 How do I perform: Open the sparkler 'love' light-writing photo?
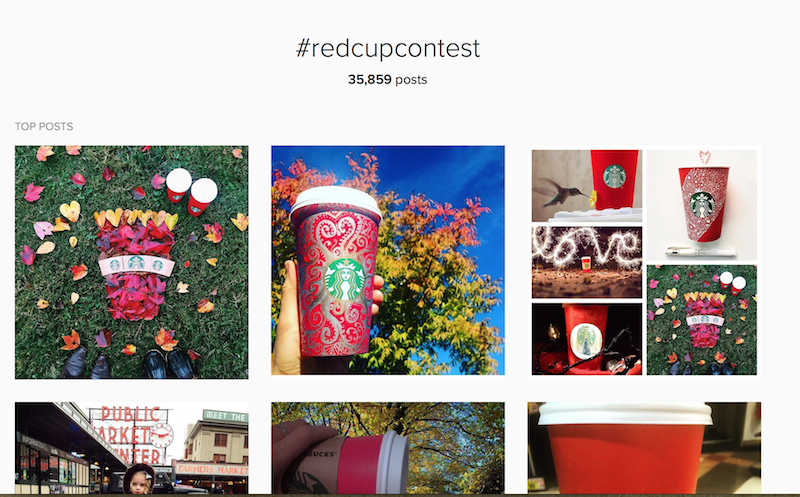click(587, 262)
